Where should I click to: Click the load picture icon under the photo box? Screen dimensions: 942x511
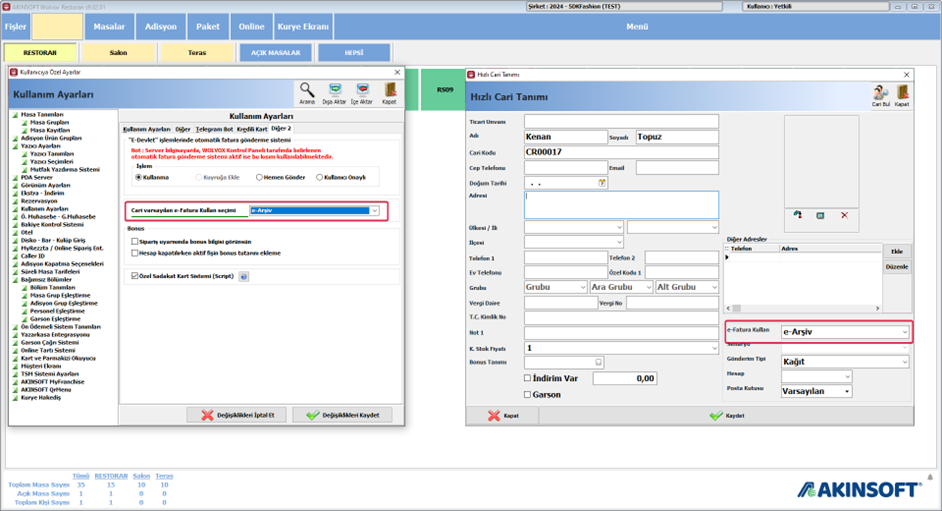click(x=797, y=215)
